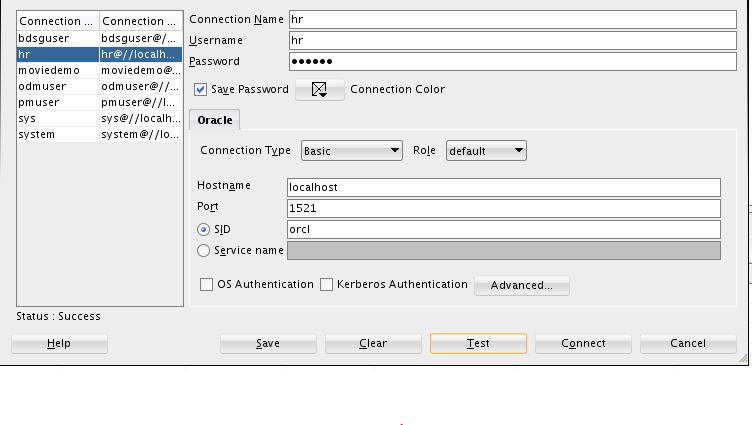Cancel the connection dialog
Image resolution: width=752 pixels, height=425 pixels.
coord(688,343)
